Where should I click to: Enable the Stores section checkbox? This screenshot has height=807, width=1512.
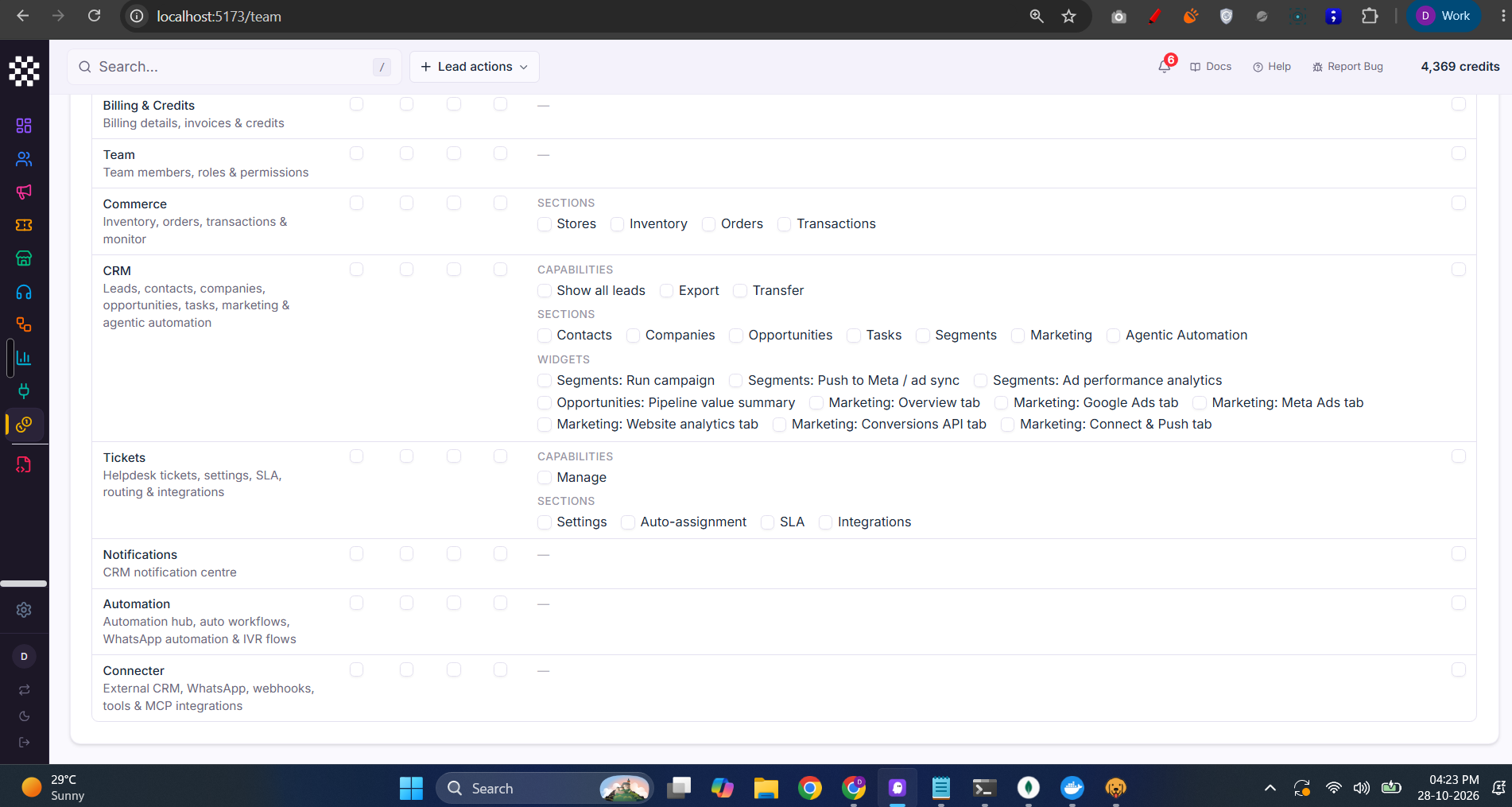point(545,224)
